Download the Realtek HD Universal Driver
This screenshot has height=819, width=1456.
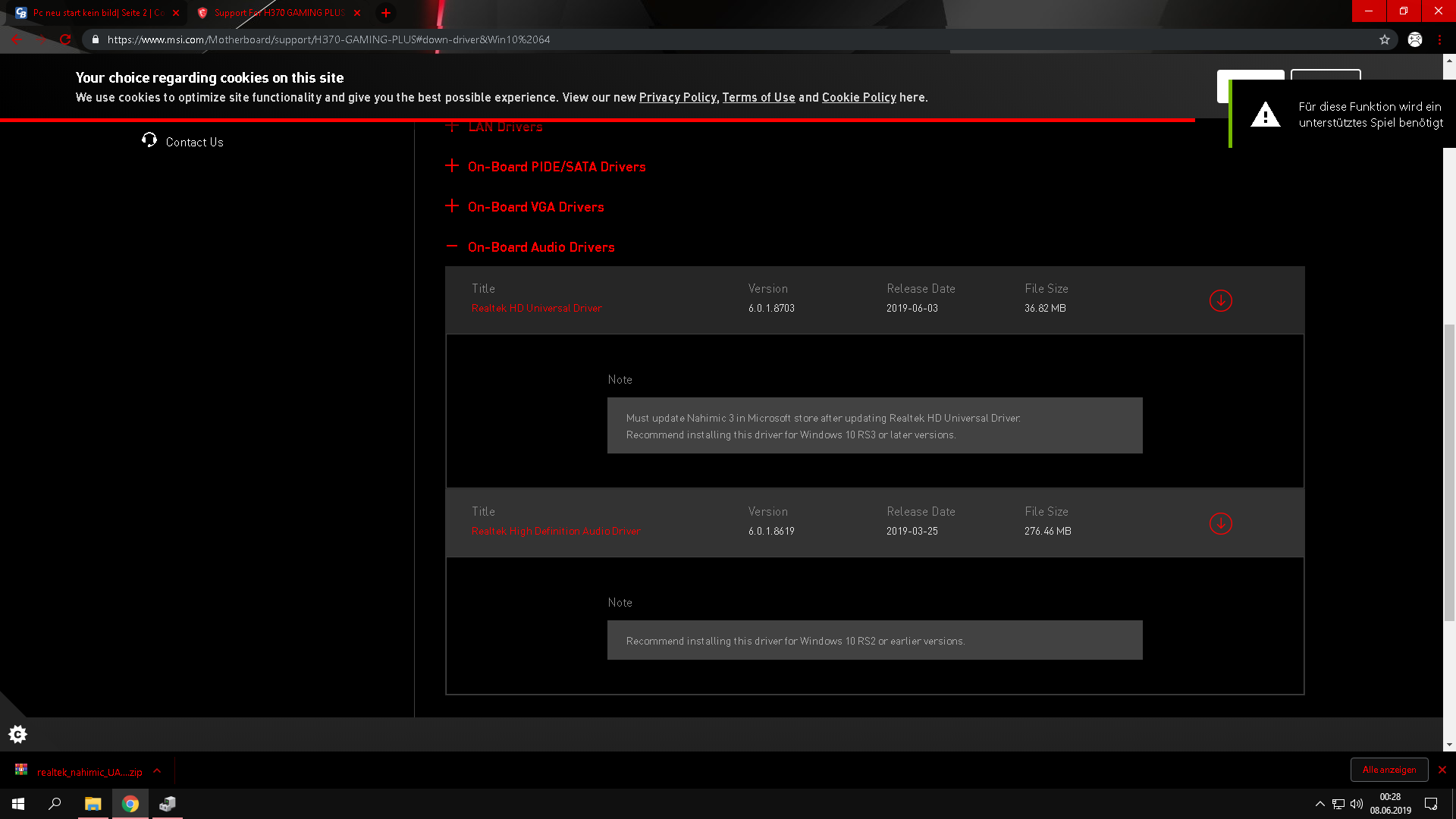coord(1220,300)
